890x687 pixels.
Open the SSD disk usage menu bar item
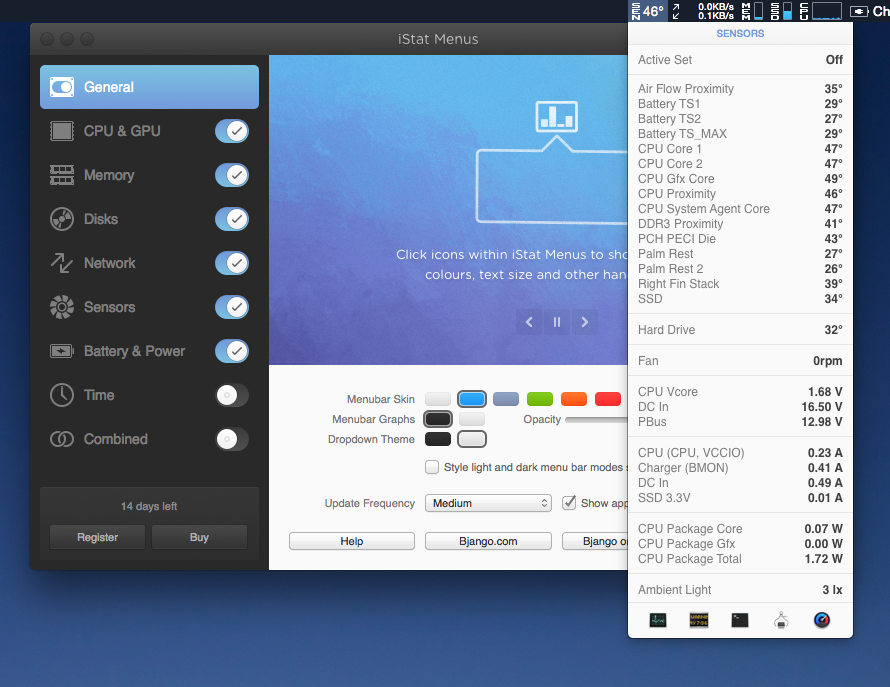[781, 11]
